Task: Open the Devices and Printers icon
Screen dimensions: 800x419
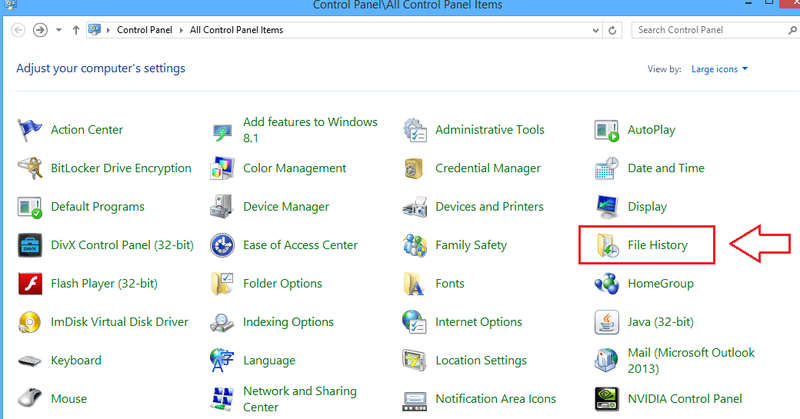Action: [414, 207]
